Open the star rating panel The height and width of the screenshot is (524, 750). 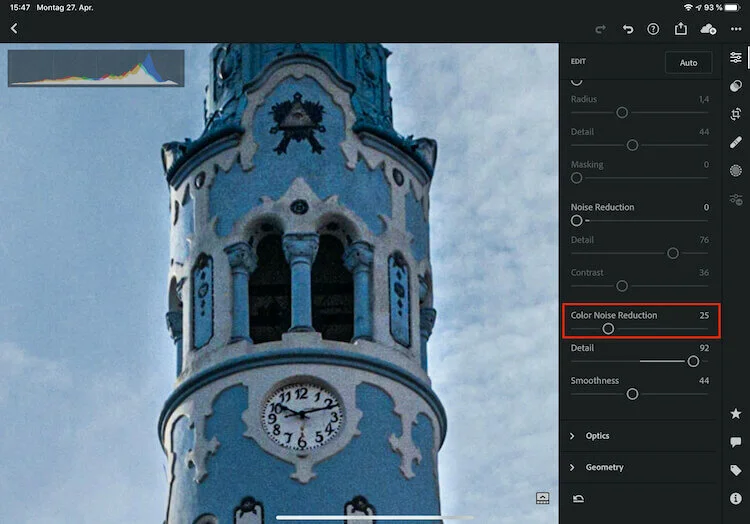click(736, 414)
